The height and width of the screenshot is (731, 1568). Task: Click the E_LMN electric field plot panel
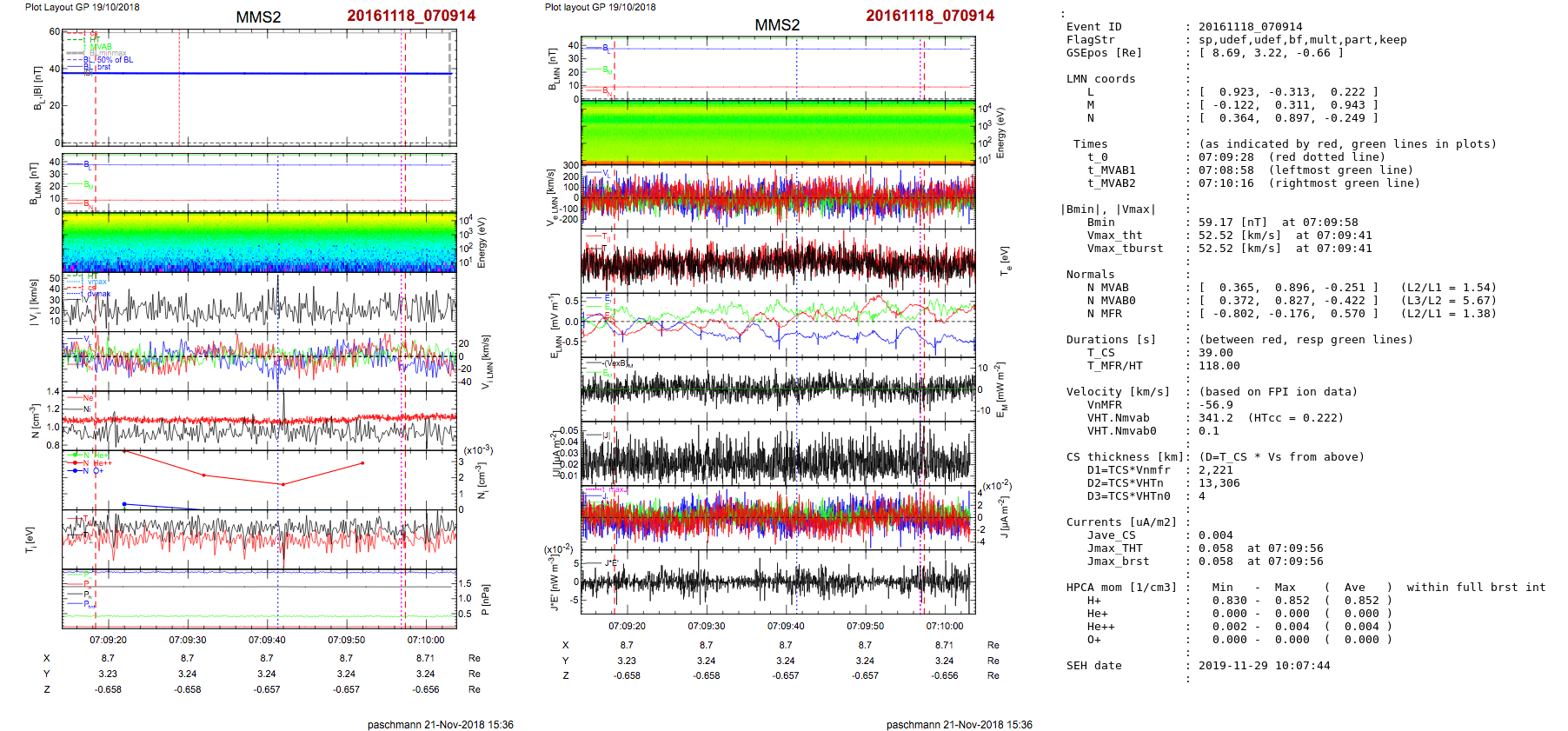pos(778,324)
